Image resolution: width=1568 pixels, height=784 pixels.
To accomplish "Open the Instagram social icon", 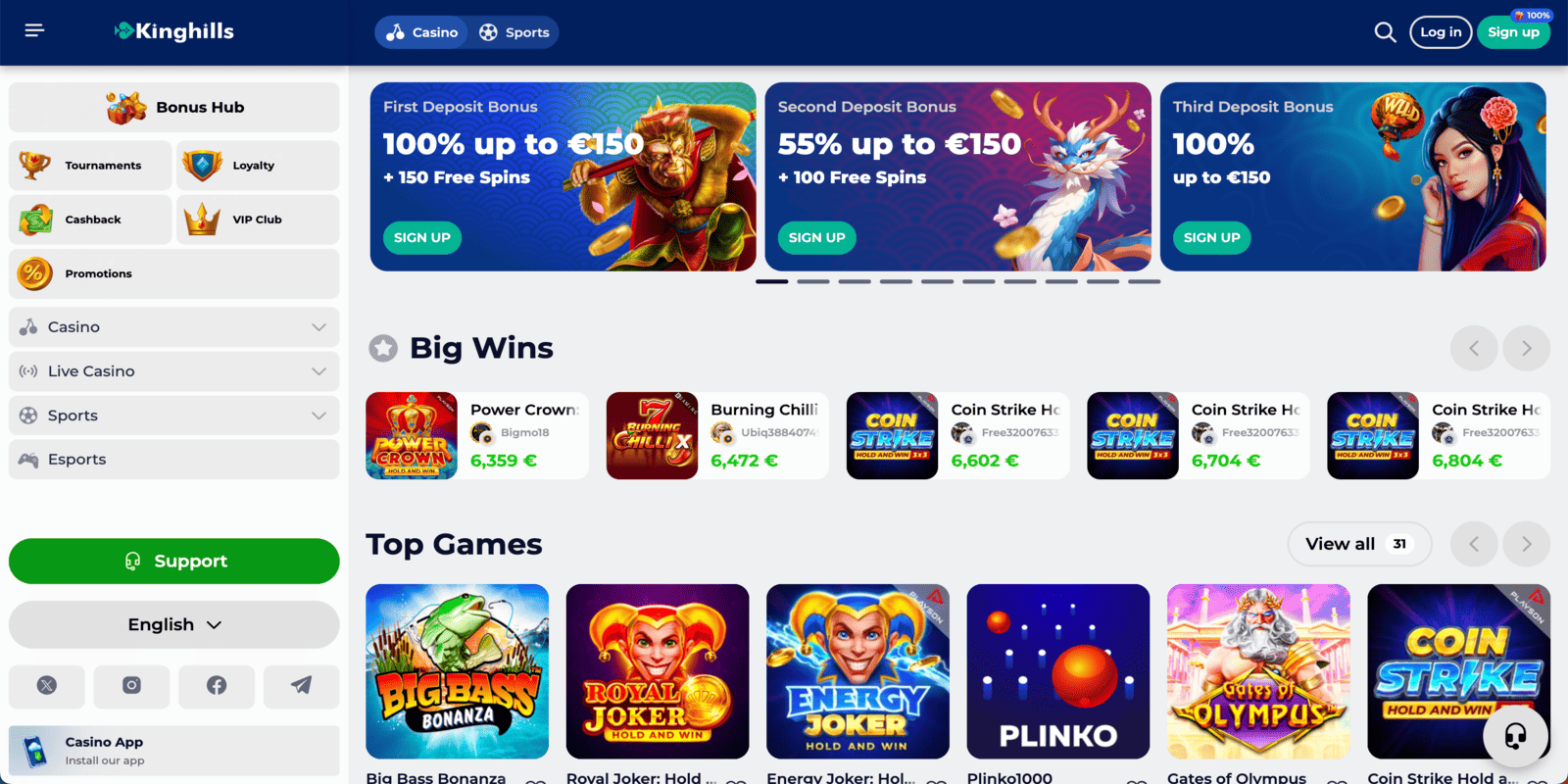I will coord(131,686).
